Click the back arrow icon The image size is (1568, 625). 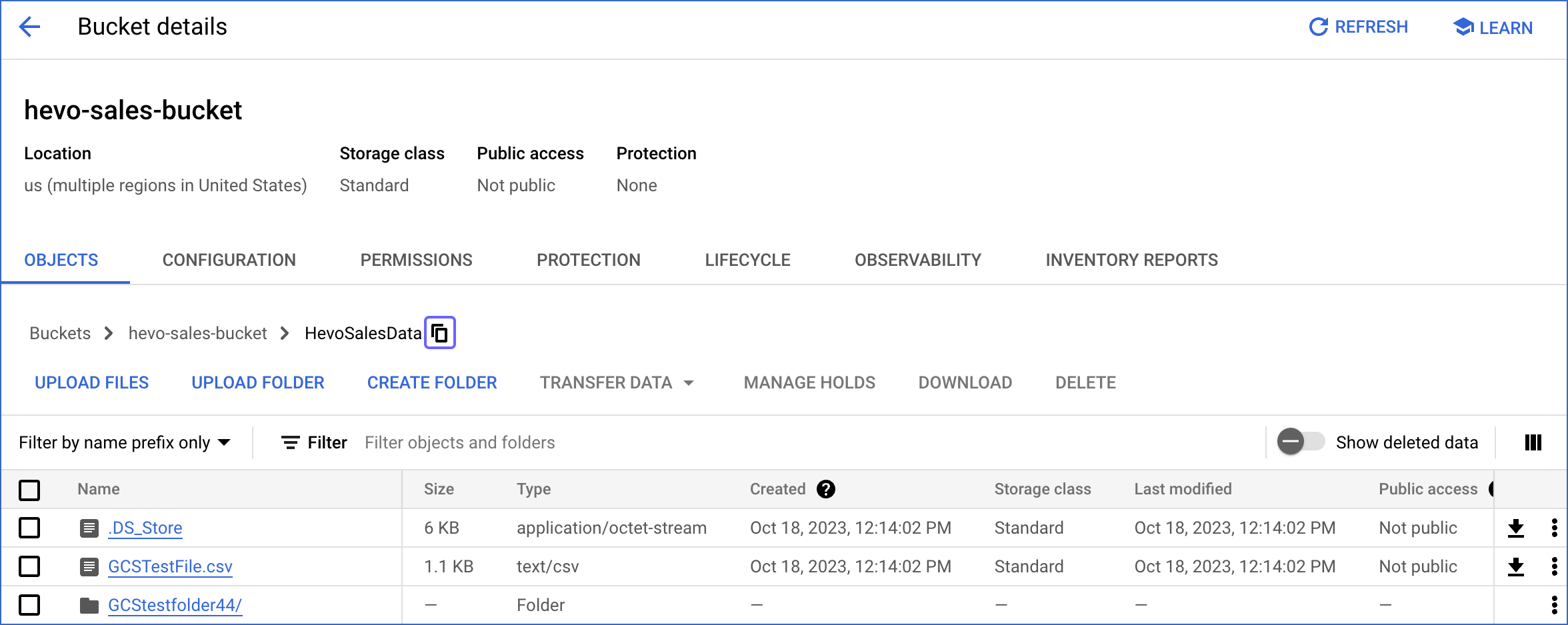point(30,27)
